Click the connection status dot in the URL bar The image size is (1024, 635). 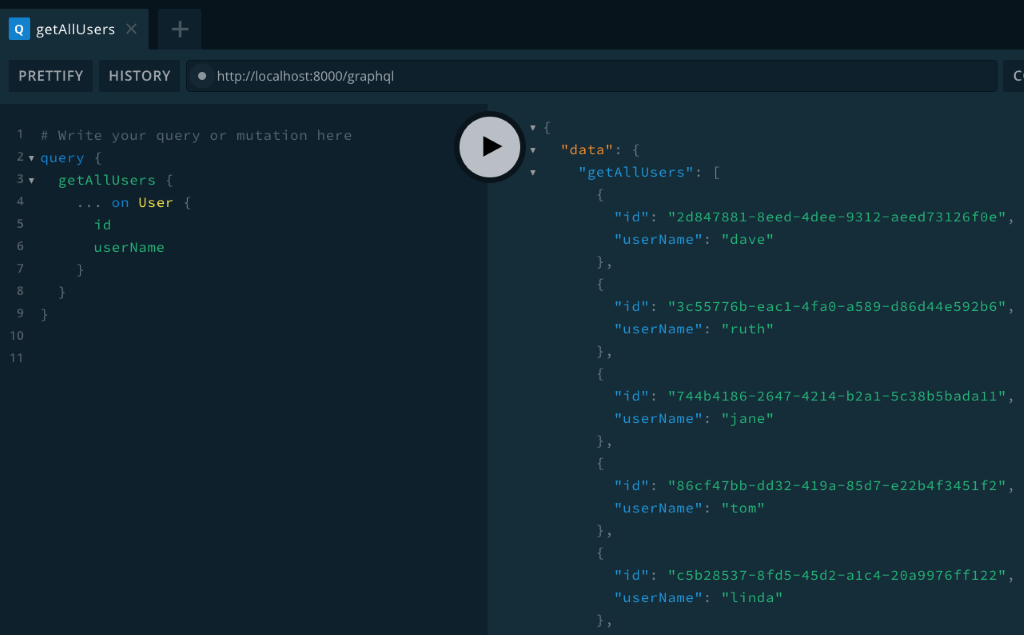(201, 75)
